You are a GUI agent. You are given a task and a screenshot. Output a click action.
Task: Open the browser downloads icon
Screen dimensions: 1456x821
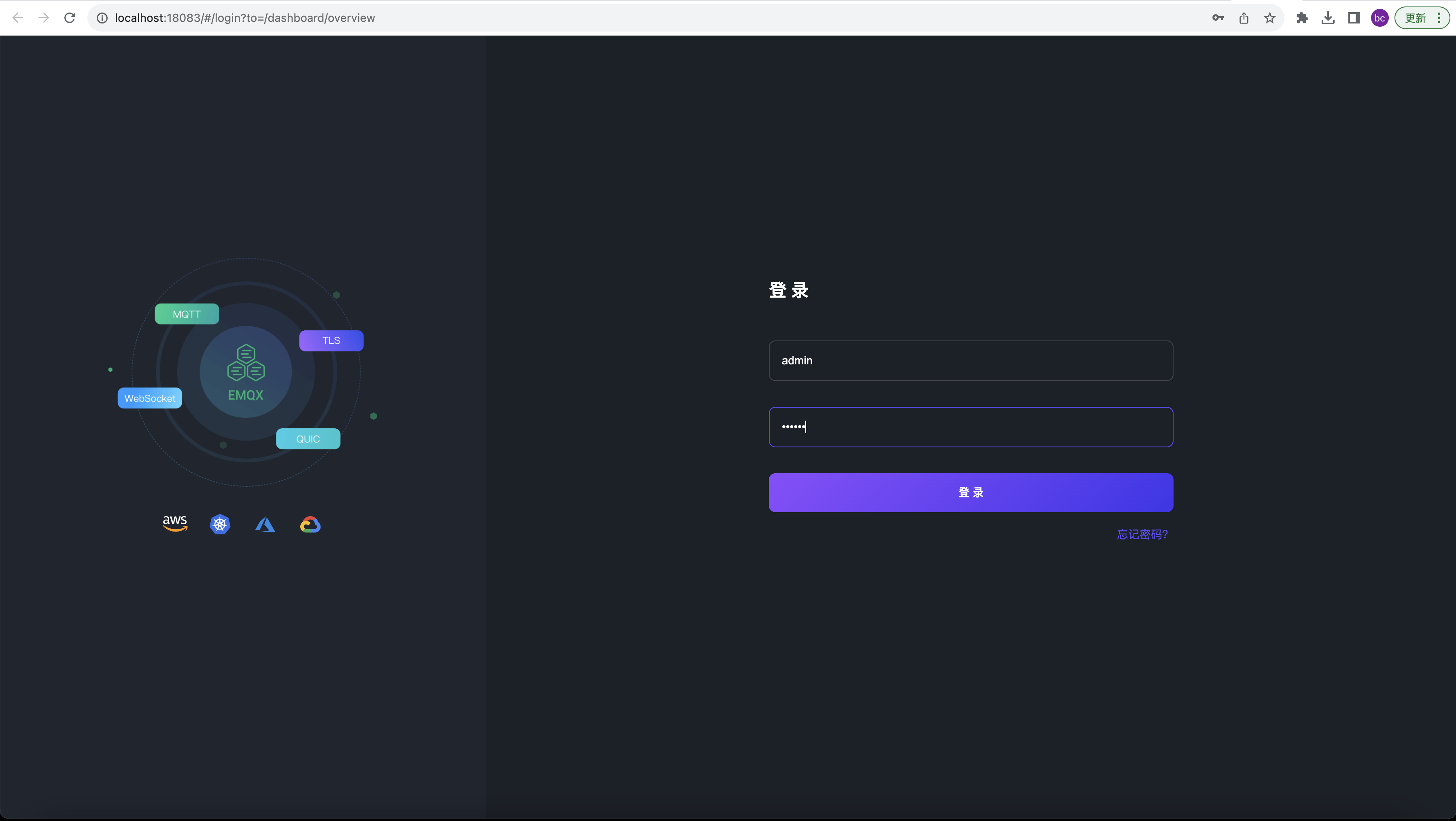tap(1328, 17)
